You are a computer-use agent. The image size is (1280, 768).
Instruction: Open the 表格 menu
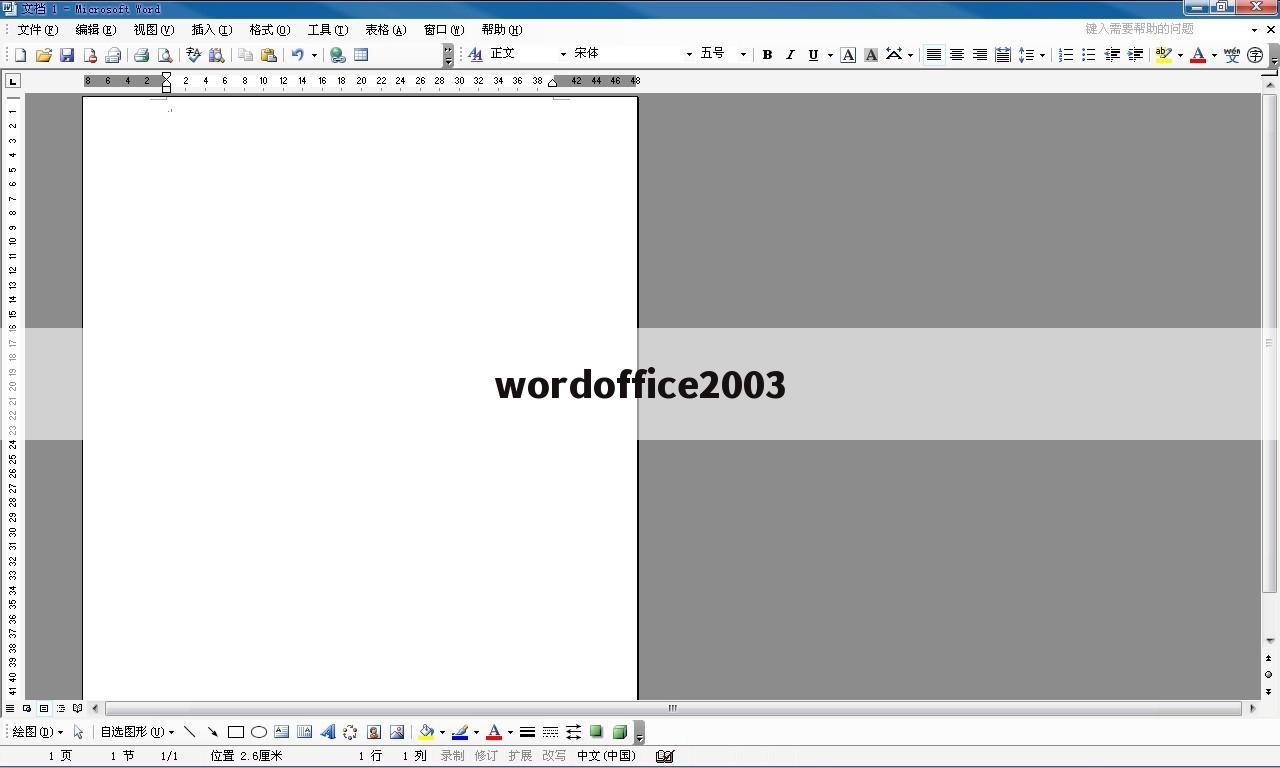pos(385,30)
